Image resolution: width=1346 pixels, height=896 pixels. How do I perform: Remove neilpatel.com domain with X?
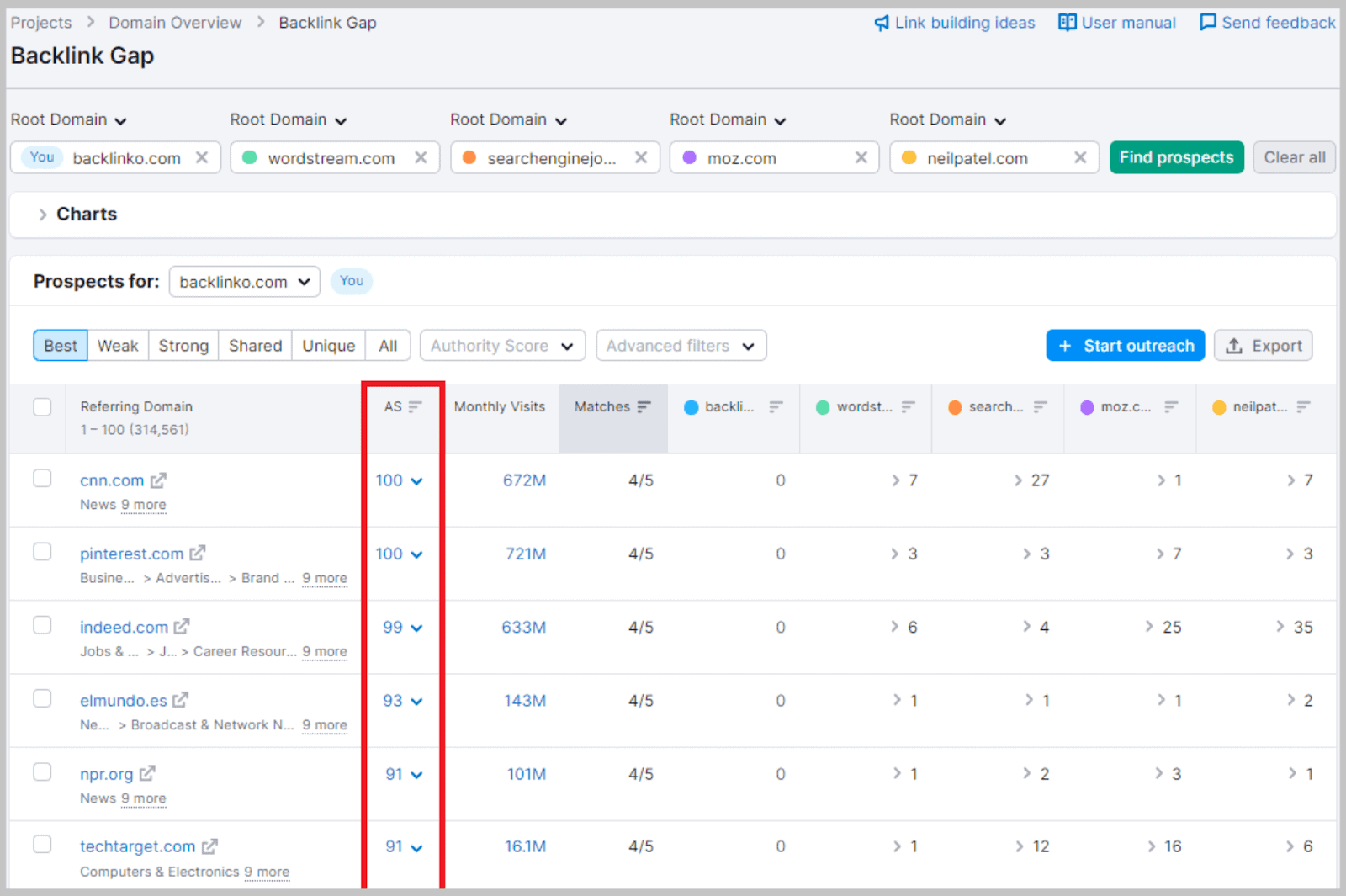1081,157
